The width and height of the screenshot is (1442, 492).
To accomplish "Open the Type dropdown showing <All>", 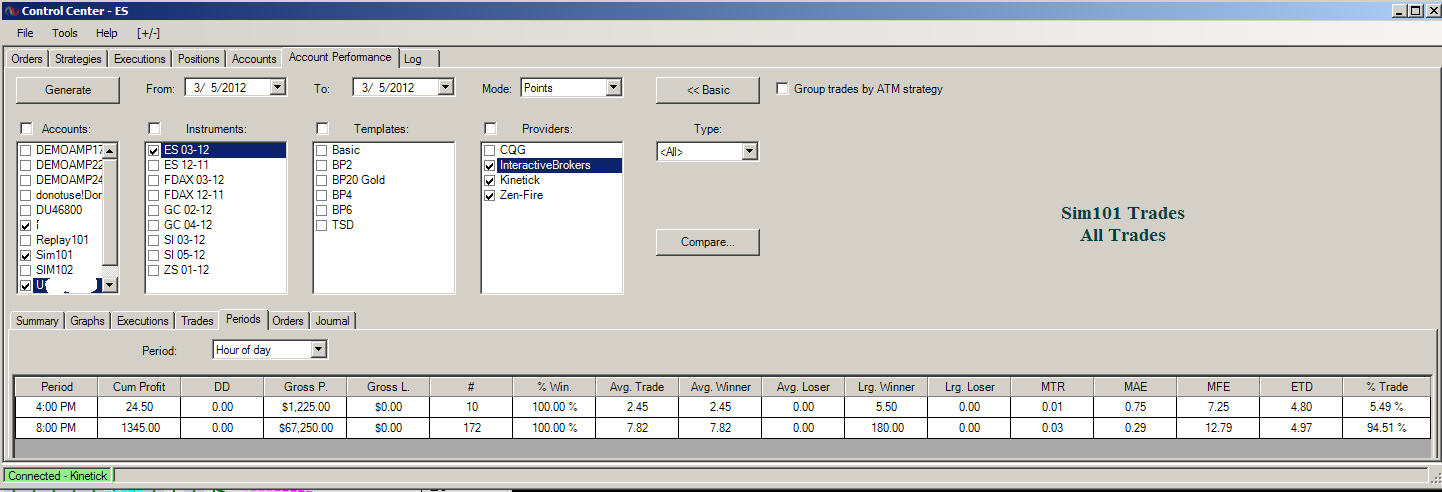I will tap(750, 151).
